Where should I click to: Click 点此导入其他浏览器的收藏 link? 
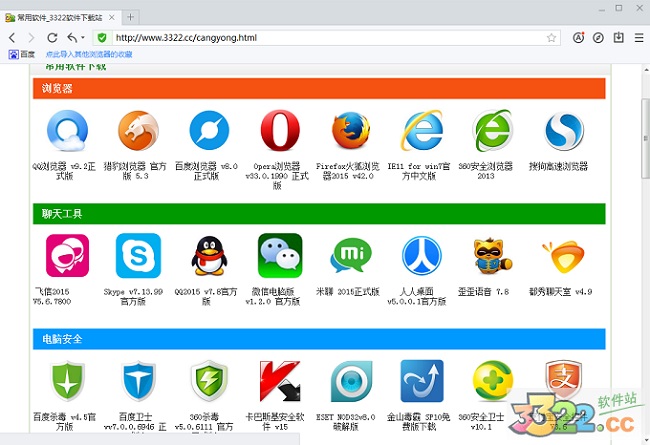pyautogui.click(x=89, y=54)
